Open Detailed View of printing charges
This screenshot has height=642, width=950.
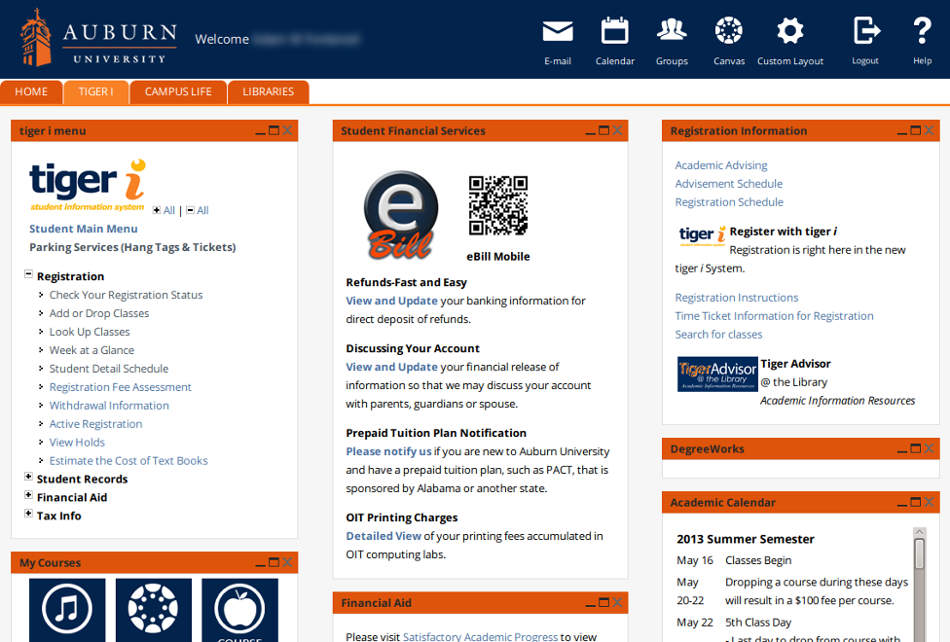click(x=384, y=536)
